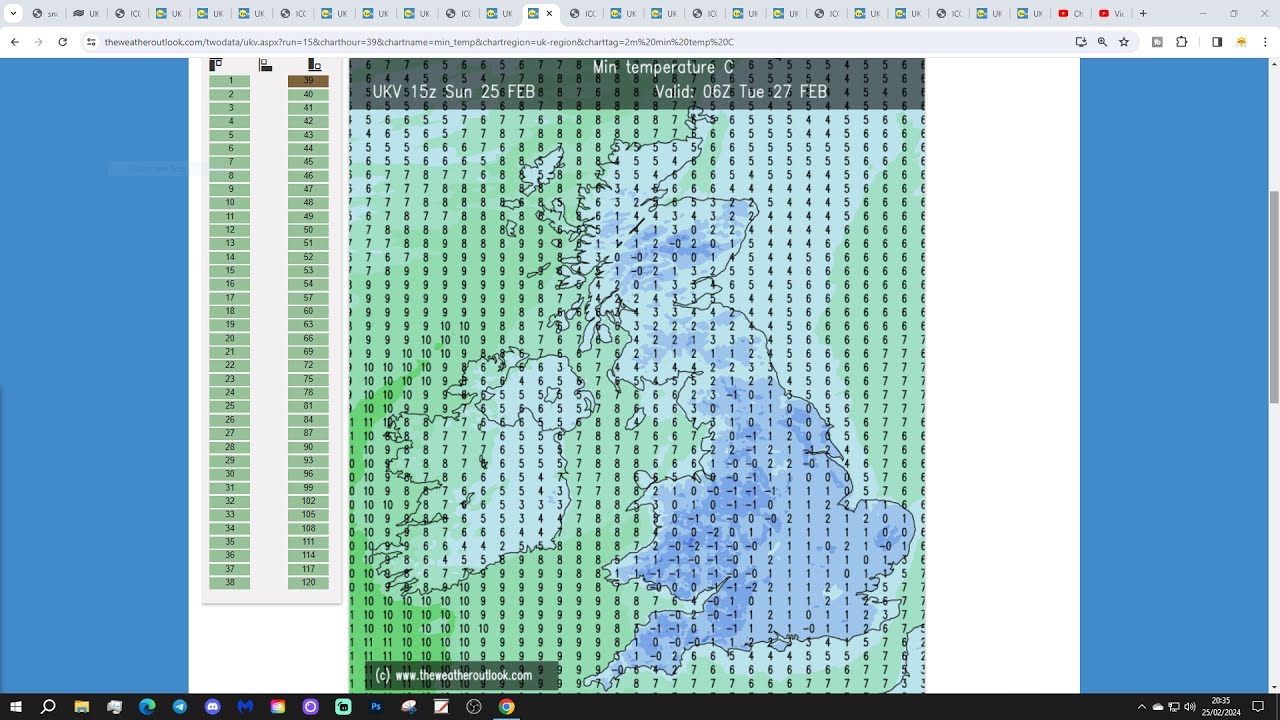Switch to the YouTube tab labeled Vic
The width and height of the screenshot is (1280, 720).
1112,14
